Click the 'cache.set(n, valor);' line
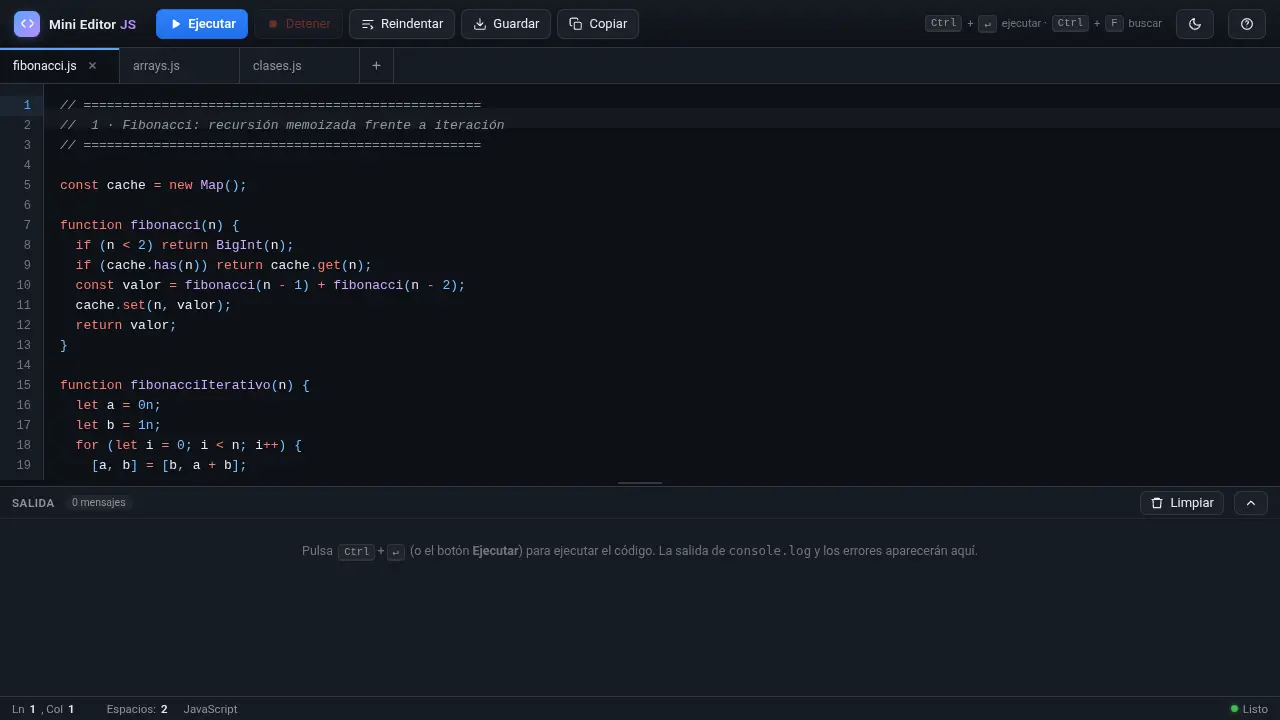The image size is (1280, 720). (153, 305)
